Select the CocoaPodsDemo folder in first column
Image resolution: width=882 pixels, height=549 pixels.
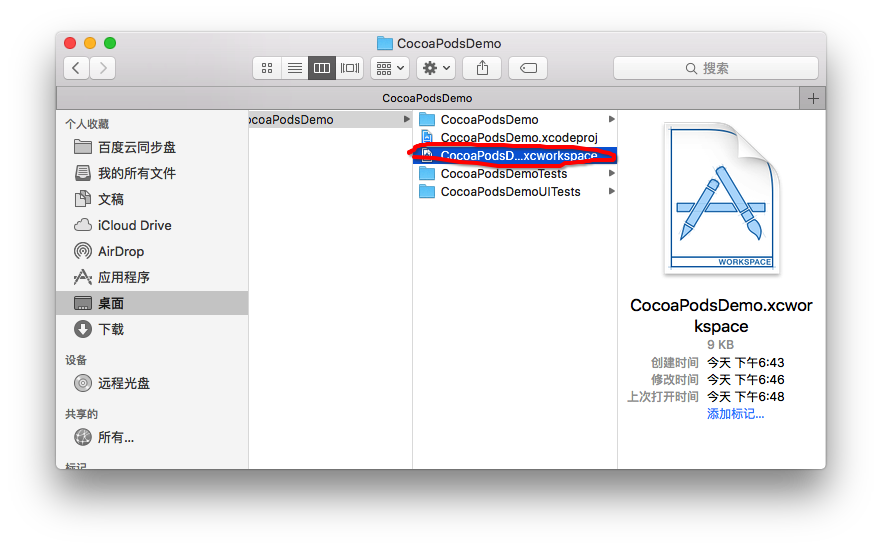[x=330, y=119]
